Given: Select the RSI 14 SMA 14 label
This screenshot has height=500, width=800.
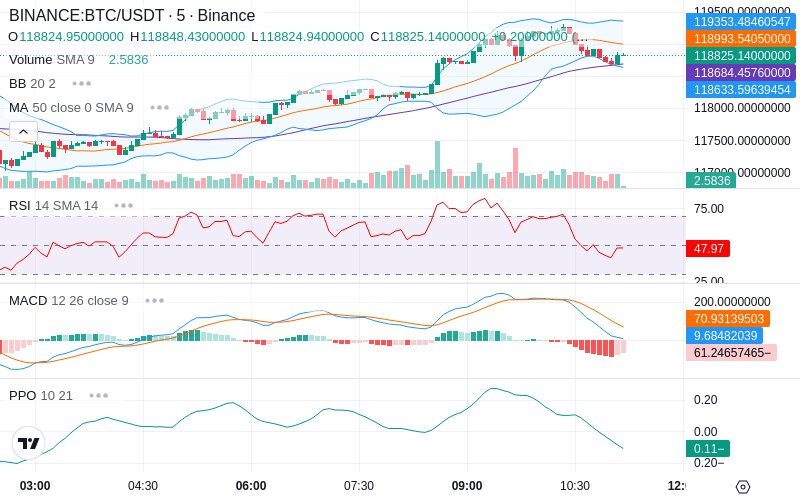Looking at the screenshot, I should click(x=54, y=206).
